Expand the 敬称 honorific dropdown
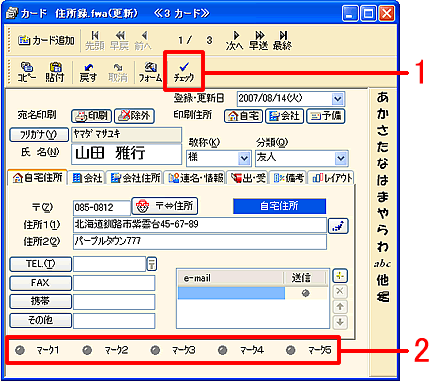This screenshot has height=382, width=429. click(245, 158)
